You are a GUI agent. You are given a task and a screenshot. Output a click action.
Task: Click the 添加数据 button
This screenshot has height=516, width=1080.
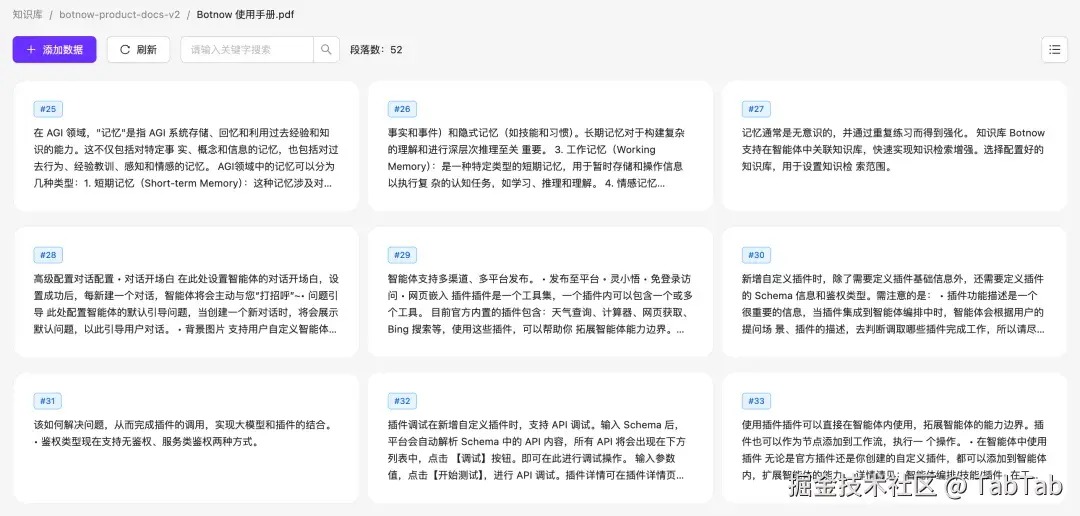click(x=54, y=50)
